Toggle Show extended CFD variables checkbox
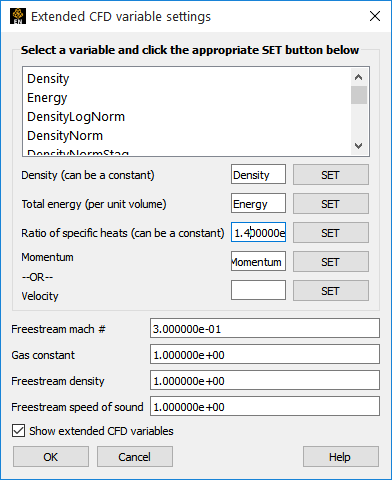The width and height of the screenshot is (392, 480). tap(18, 431)
